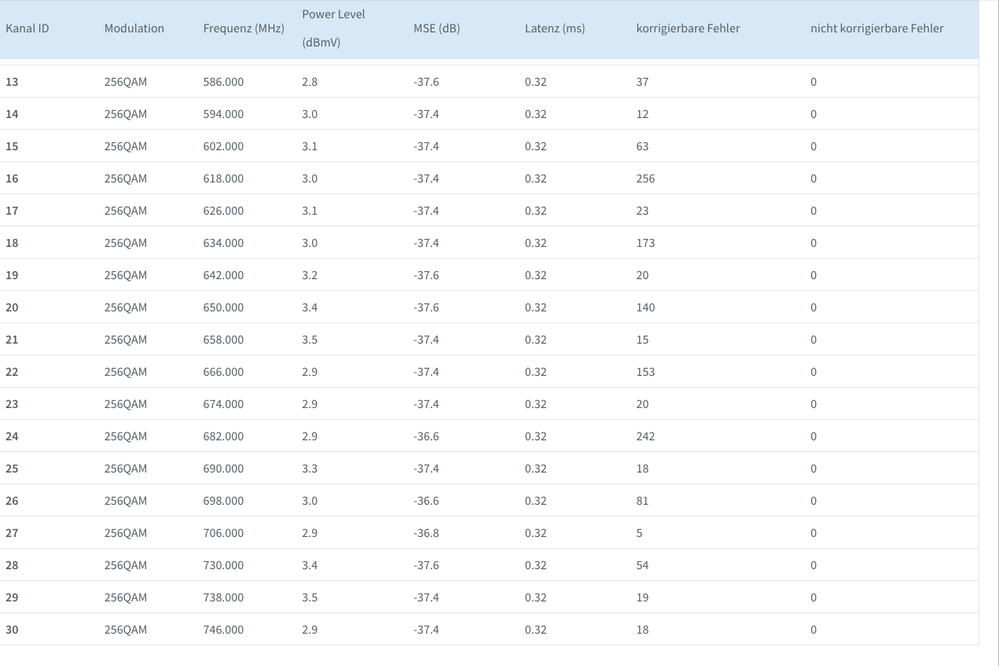
Task: Click Kanal ID 19 cell
Action: pos(12,275)
